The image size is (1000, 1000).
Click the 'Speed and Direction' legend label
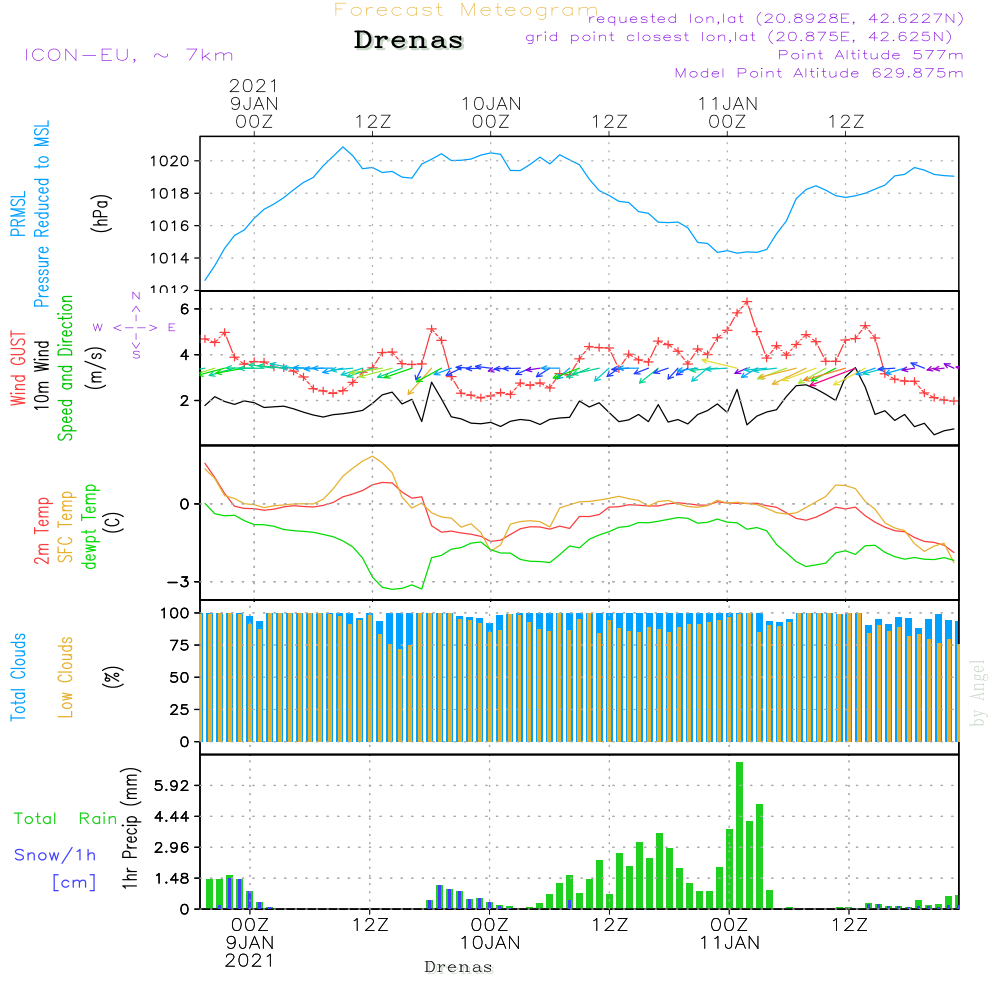coord(66,368)
